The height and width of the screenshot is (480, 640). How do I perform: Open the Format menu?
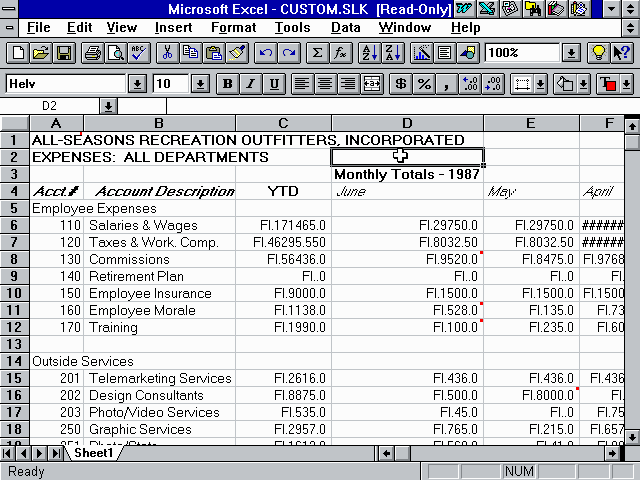tap(233, 27)
